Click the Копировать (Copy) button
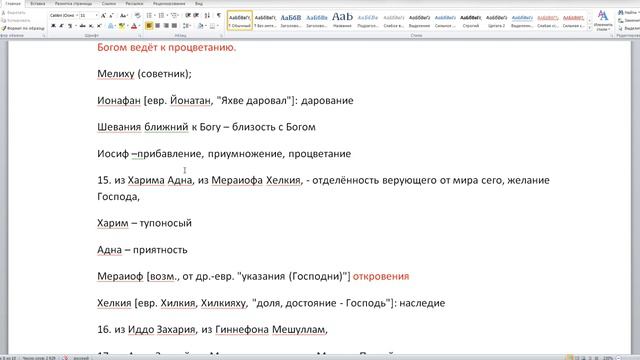Screen dimensions: 640x360 coord(16,20)
